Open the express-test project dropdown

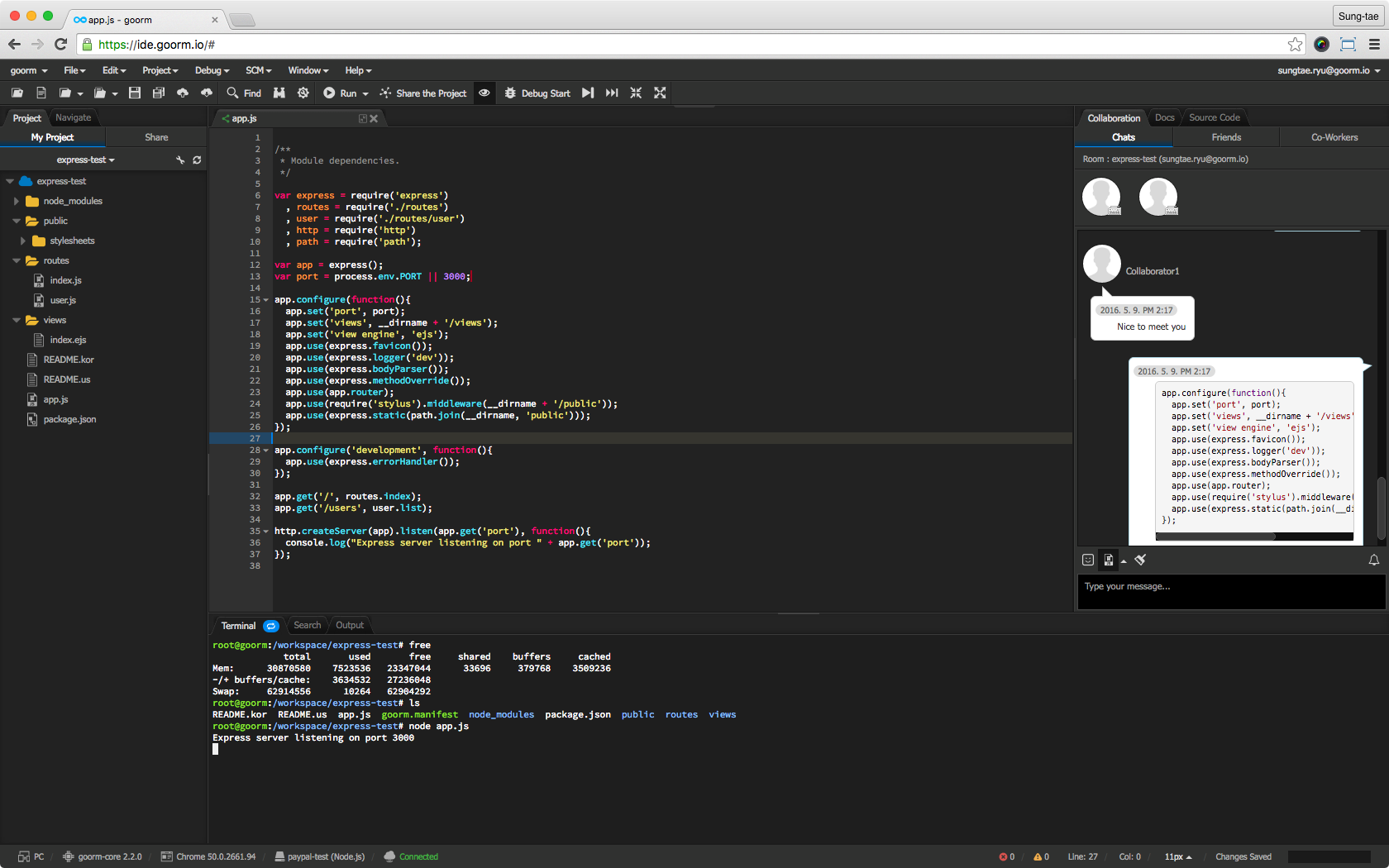tap(85, 160)
